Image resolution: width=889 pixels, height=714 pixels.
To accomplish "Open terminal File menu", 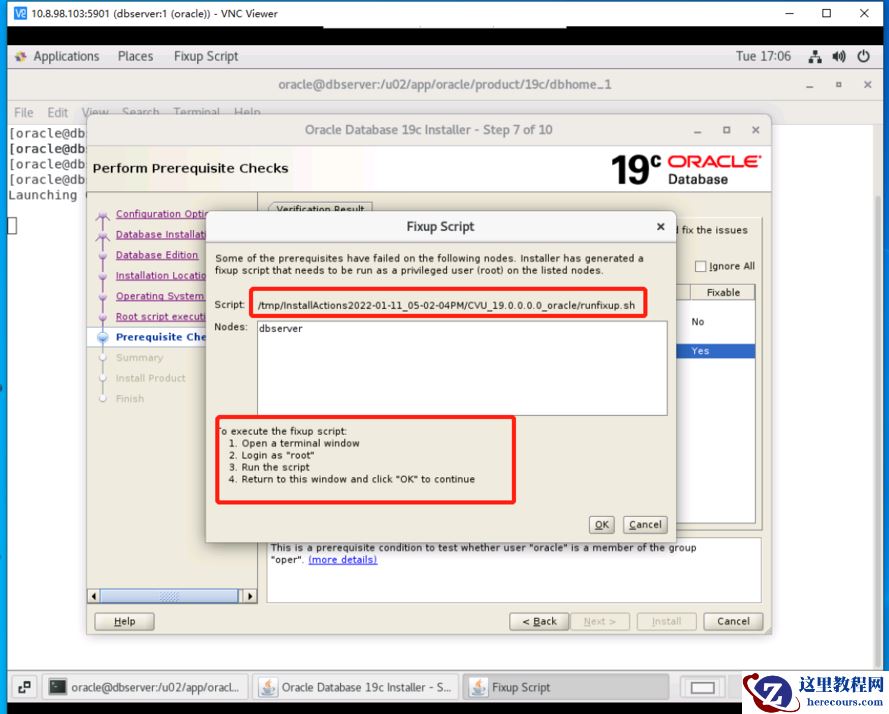I will click(23, 112).
